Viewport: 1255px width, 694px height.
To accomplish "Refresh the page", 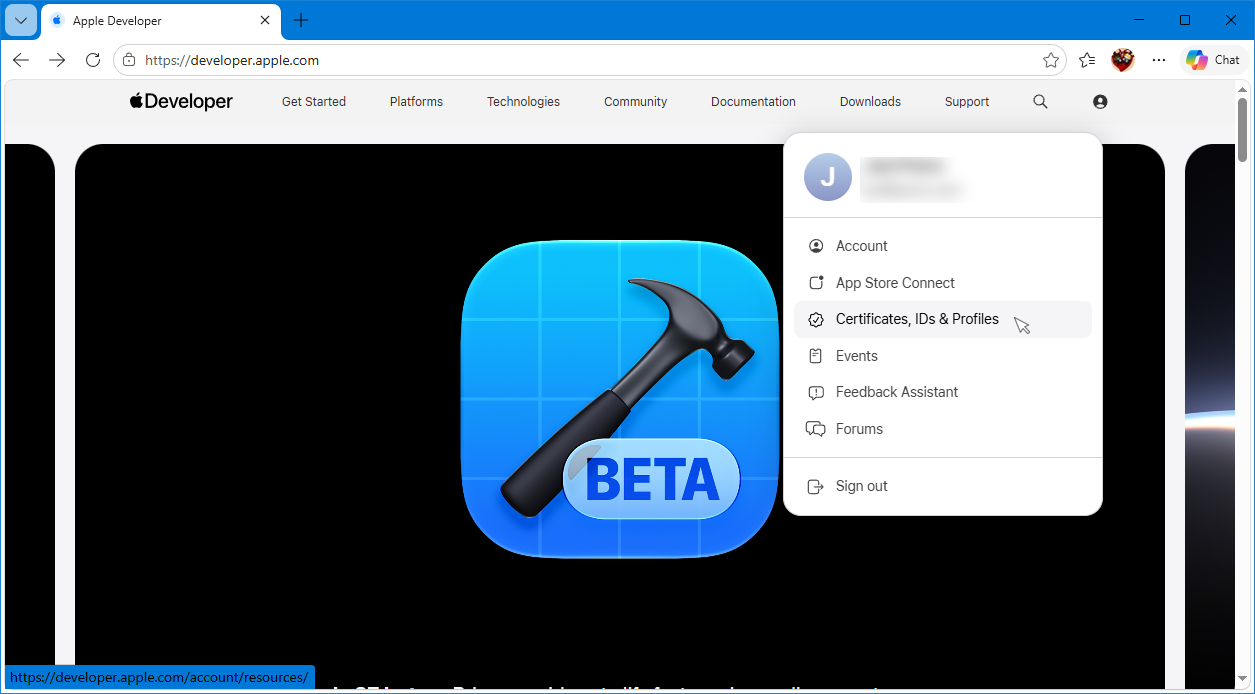I will (93, 60).
